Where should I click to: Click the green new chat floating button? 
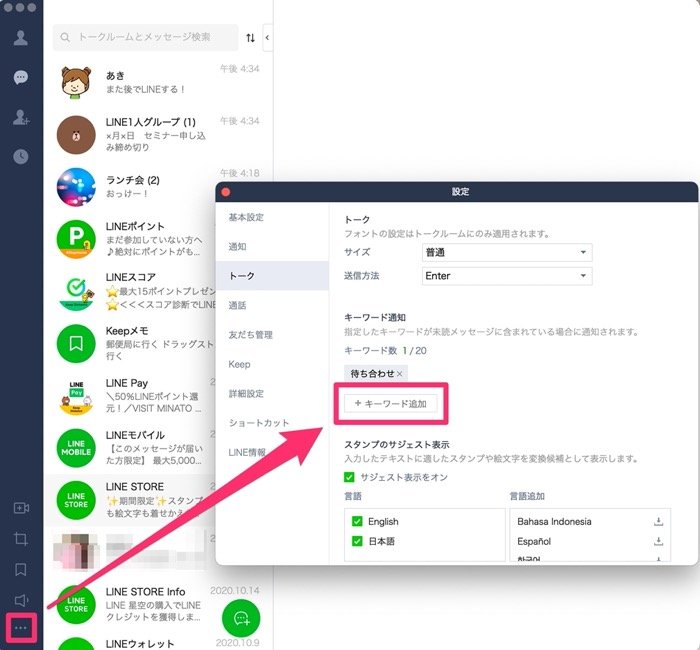[241, 618]
